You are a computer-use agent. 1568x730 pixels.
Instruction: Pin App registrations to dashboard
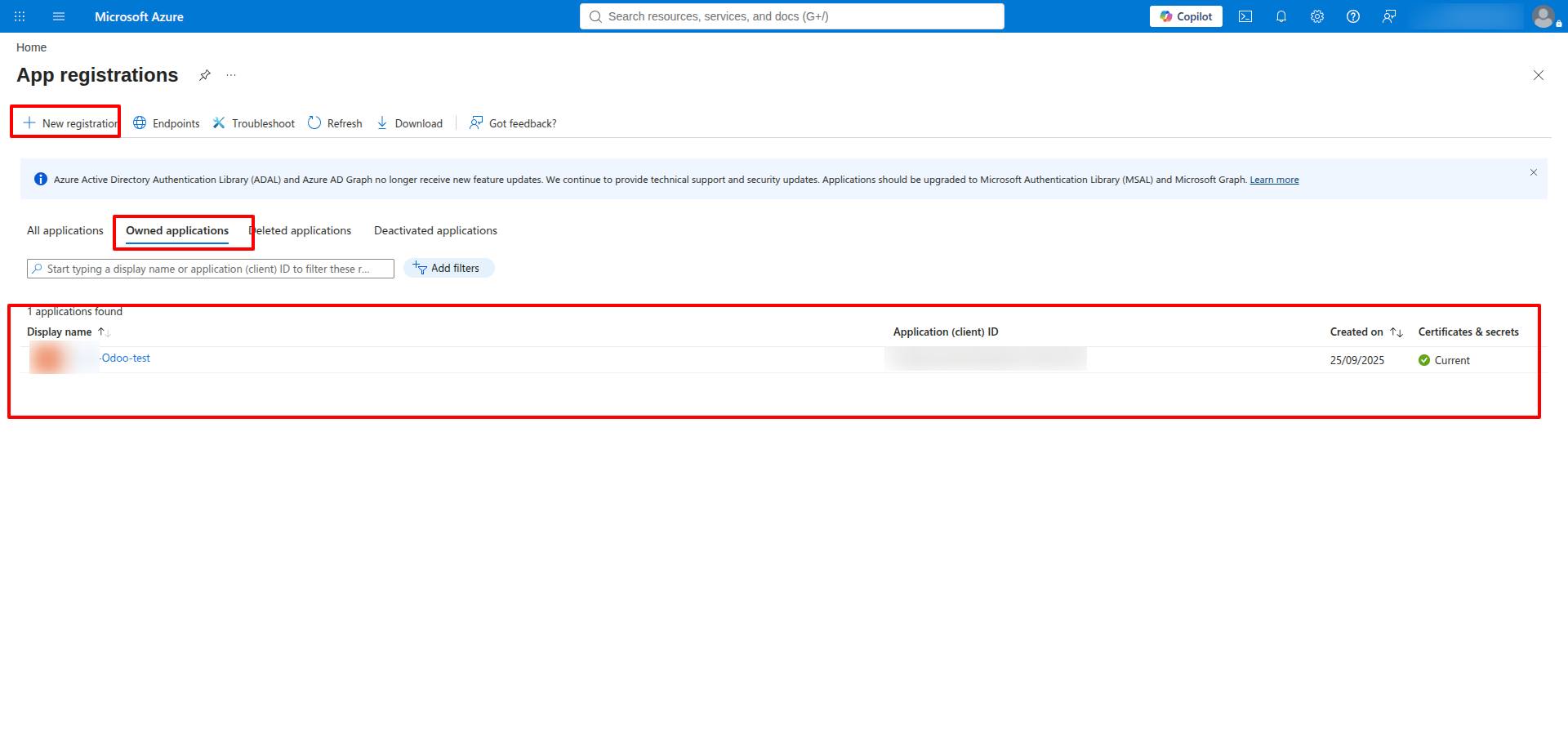point(205,75)
